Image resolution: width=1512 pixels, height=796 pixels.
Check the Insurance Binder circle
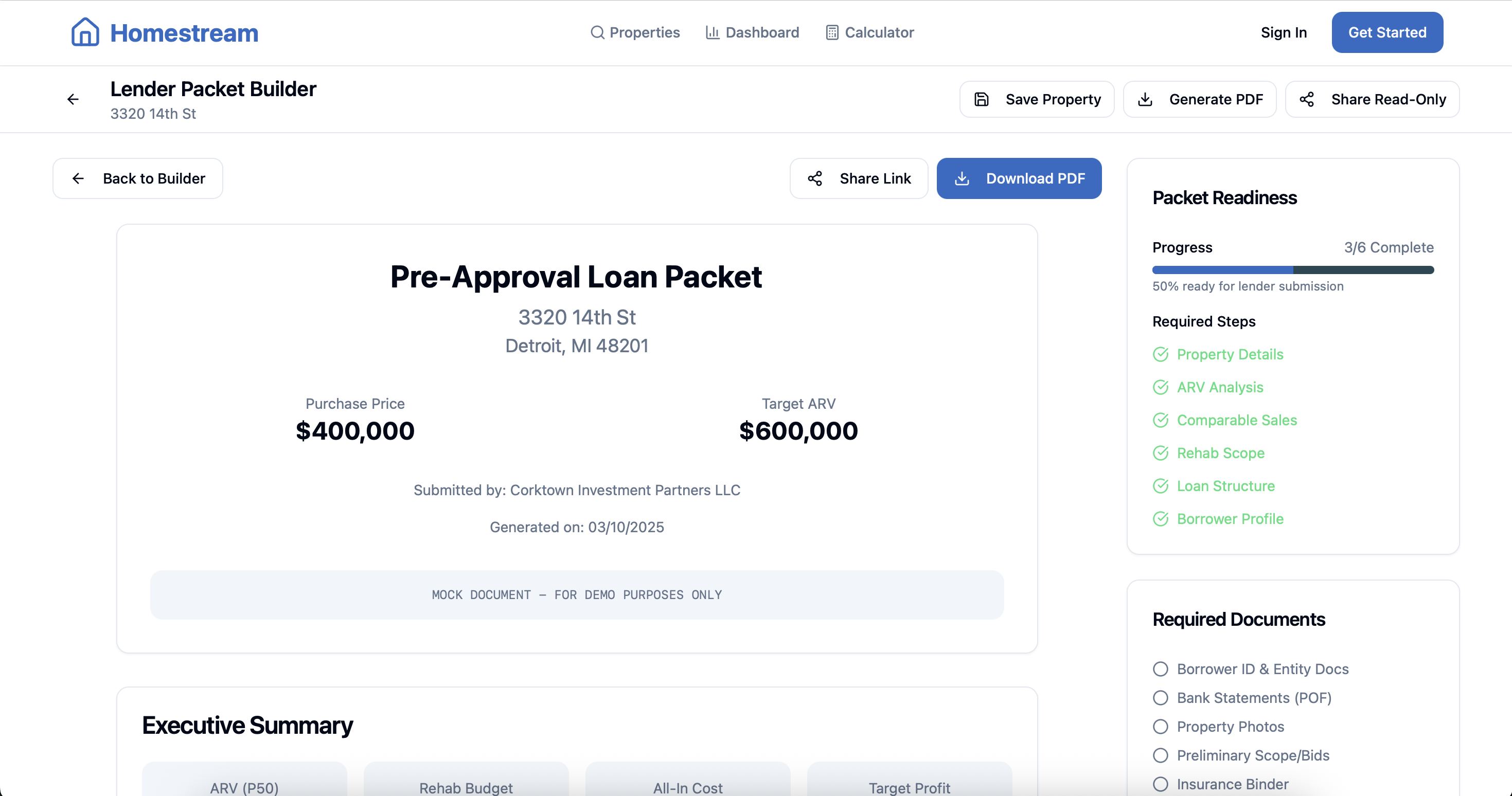[x=1161, y=784]
